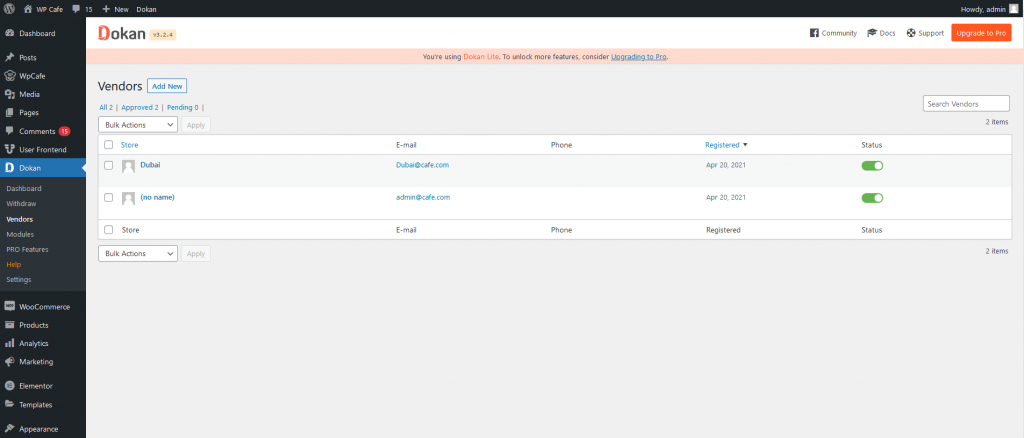Click Howdy, admin account text

984,9
